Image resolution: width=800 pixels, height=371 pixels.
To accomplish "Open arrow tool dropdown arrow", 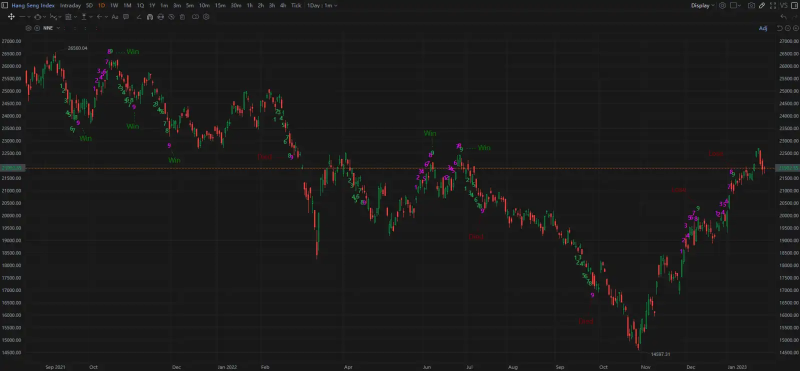I will point(106,17).
